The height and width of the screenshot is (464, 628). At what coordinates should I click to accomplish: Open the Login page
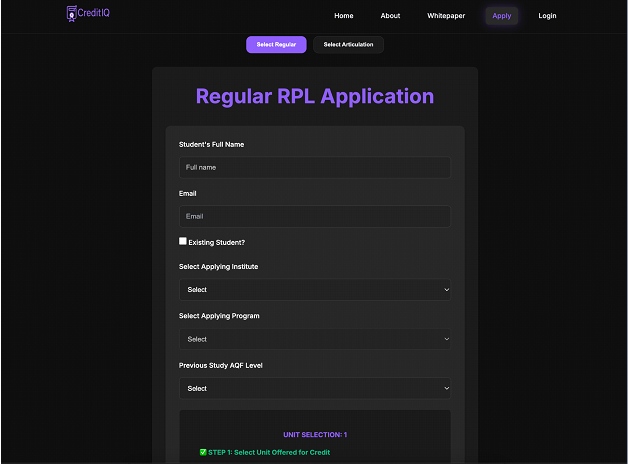click(547, 16)
